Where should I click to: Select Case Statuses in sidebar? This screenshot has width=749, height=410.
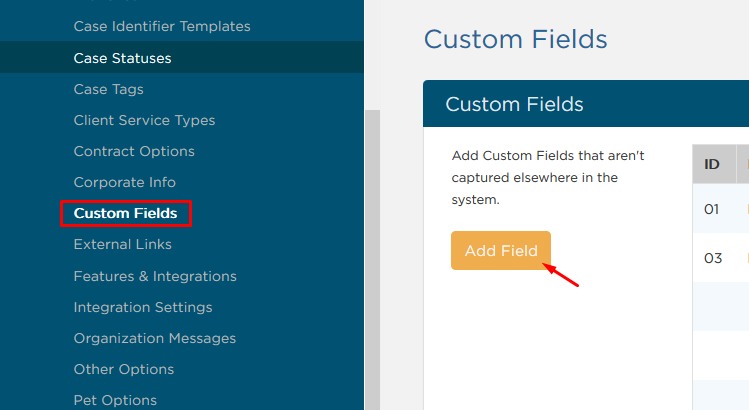click(x=122, y=58)
